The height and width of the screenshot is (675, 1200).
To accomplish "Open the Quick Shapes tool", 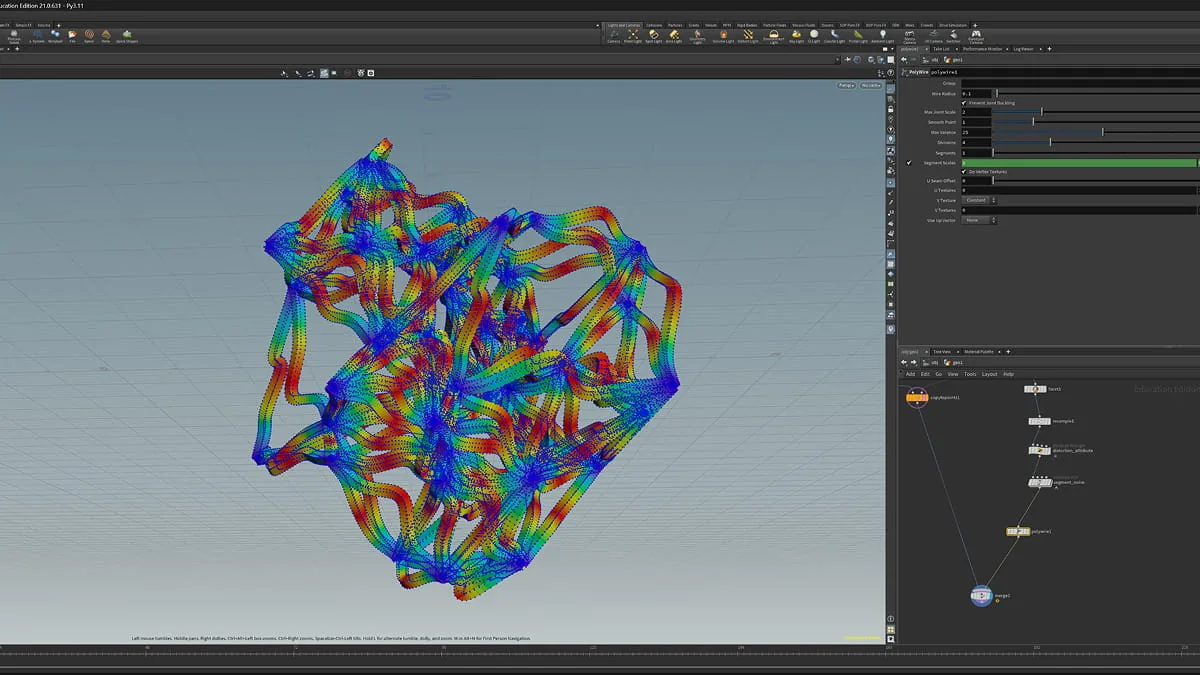I will pos(127,36).
